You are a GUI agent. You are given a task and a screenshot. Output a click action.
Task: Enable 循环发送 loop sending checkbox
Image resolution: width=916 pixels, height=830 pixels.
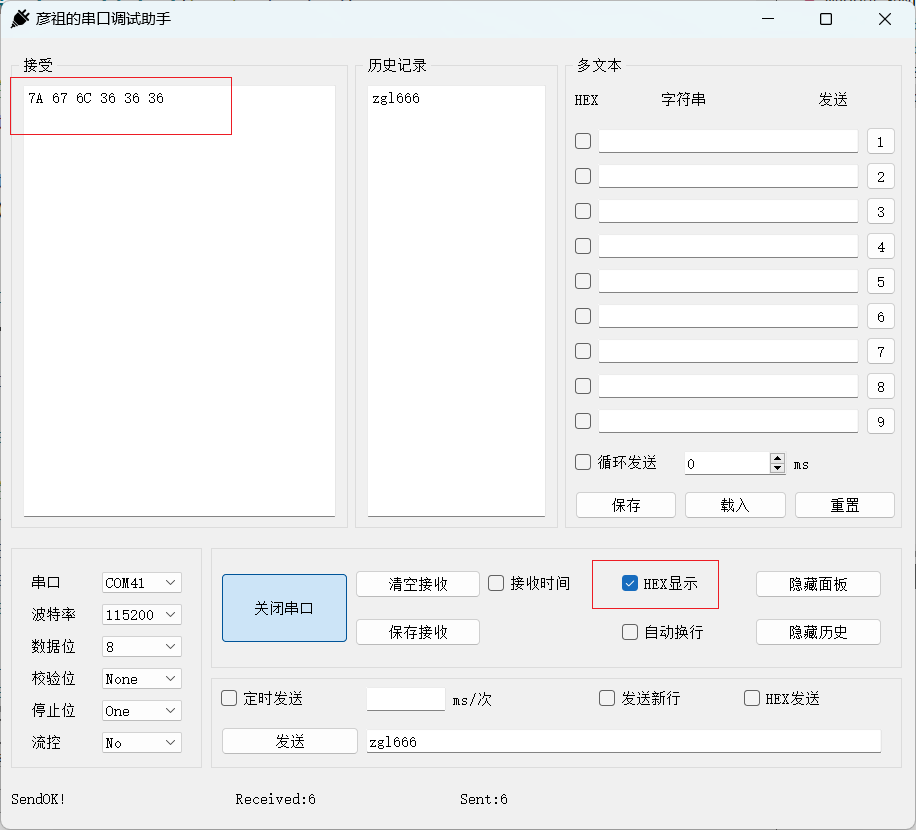pyautogui.click(x=582, y=463)
